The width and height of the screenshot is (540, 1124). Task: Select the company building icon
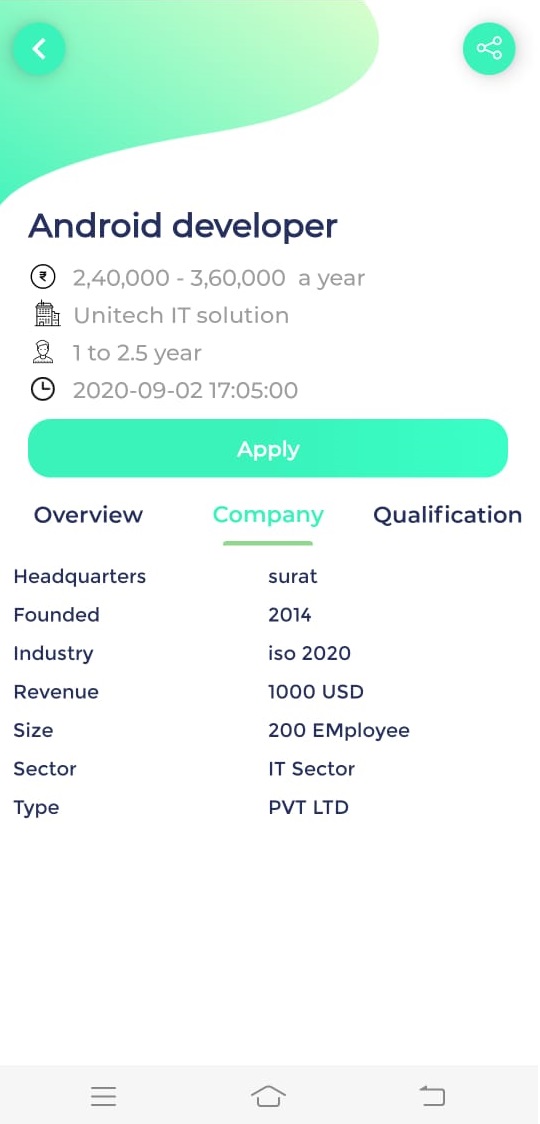pos(47,314)
